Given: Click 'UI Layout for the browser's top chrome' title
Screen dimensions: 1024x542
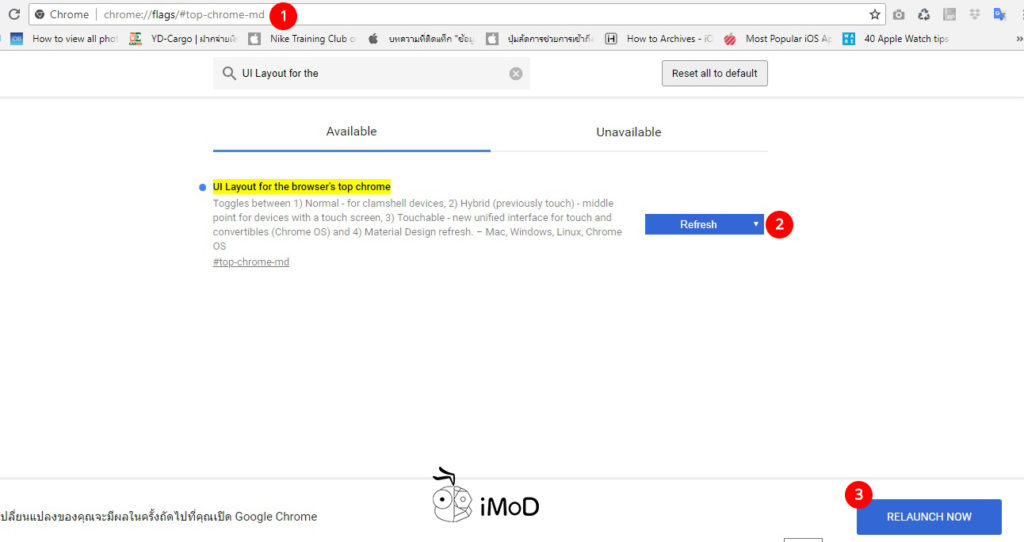Looking at the screenshot, I should (302, 186).
